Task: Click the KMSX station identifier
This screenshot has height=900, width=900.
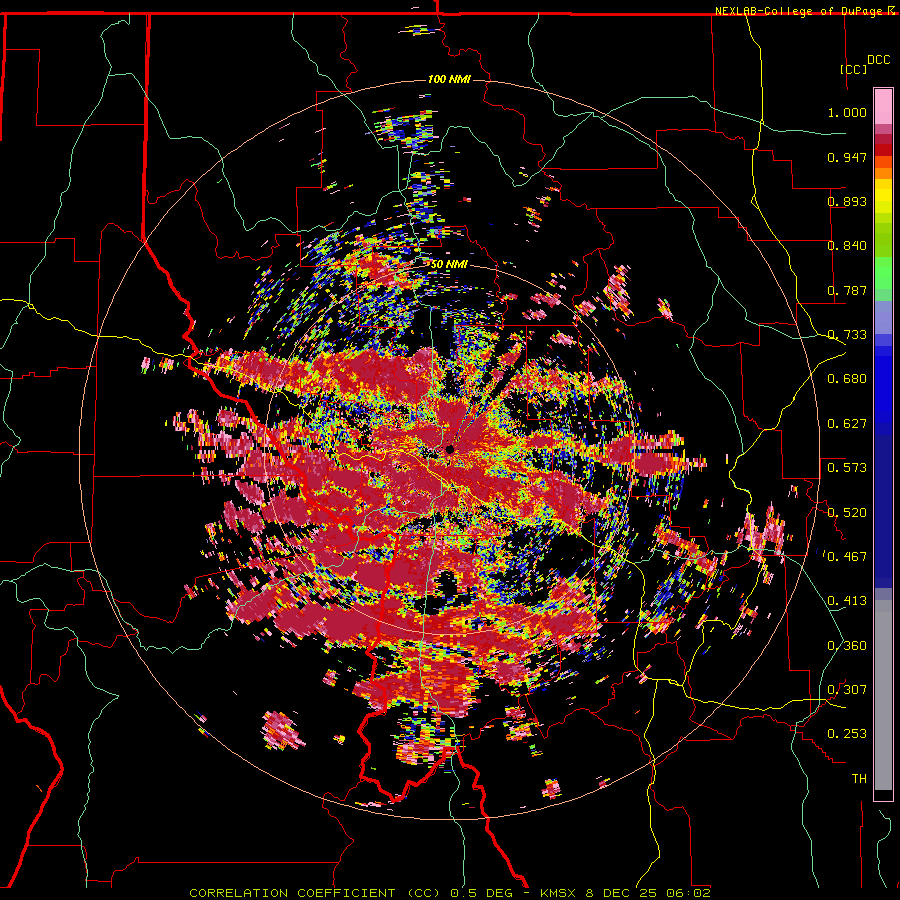Action: click(x=560, y=893)
